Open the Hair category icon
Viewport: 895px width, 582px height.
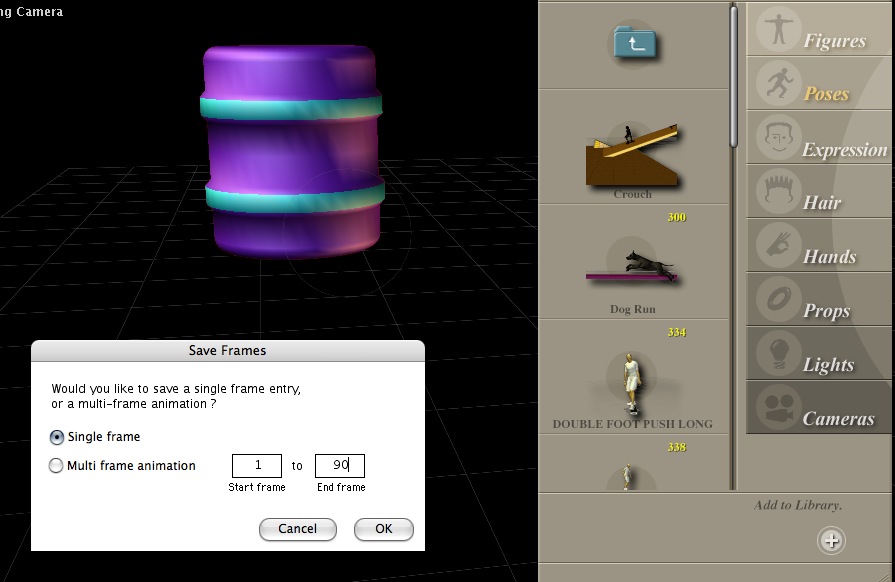[779, 191]
